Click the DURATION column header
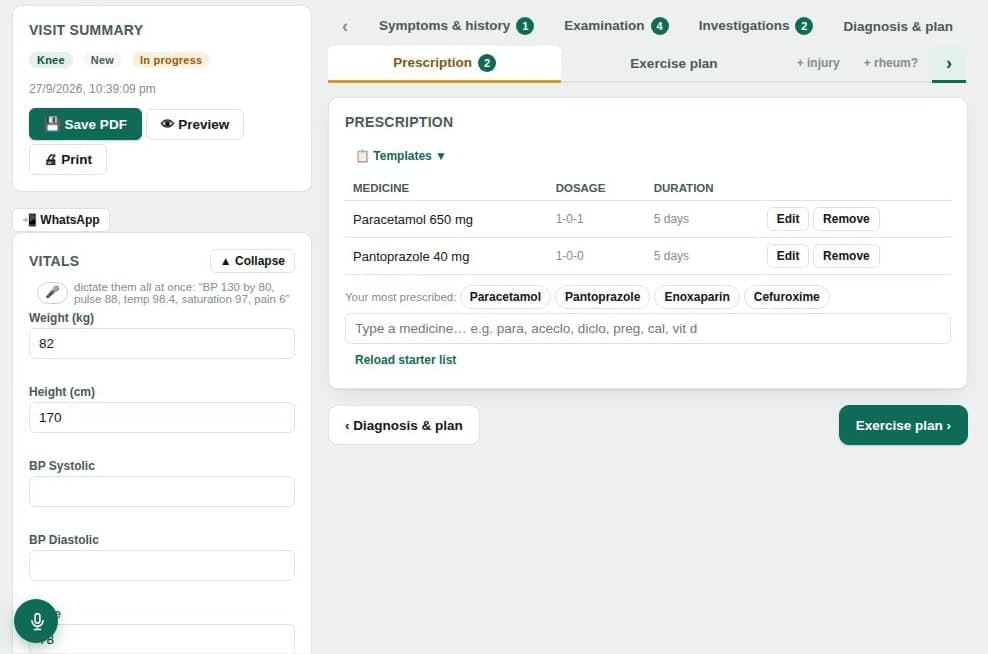The image size is (988, 654). (683, 188)
